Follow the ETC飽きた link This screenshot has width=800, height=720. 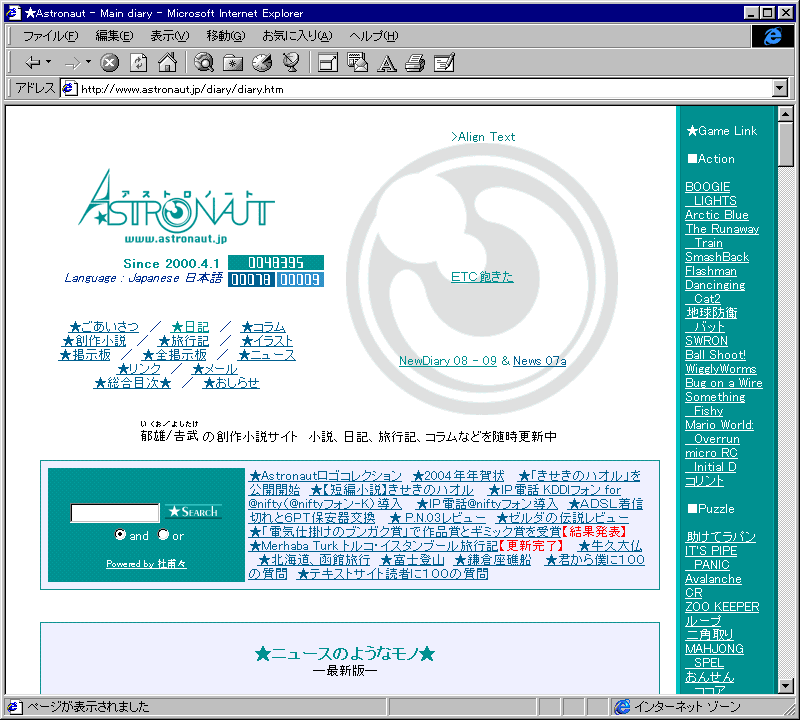click(482, 277)
